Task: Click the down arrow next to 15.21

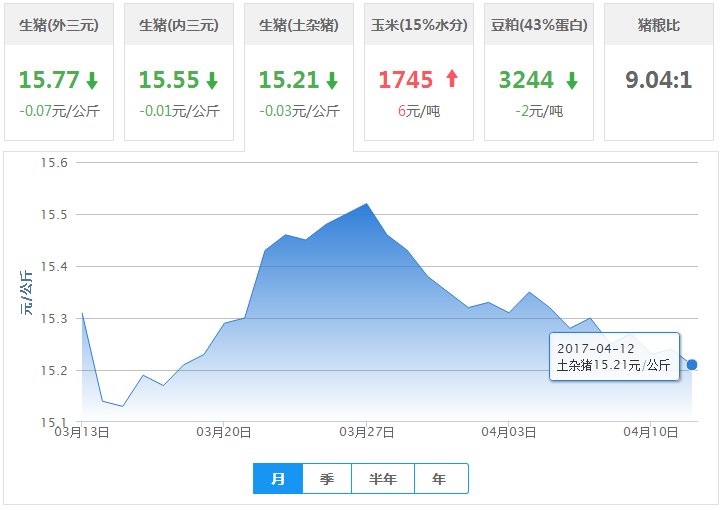Action: click(332, 80)
